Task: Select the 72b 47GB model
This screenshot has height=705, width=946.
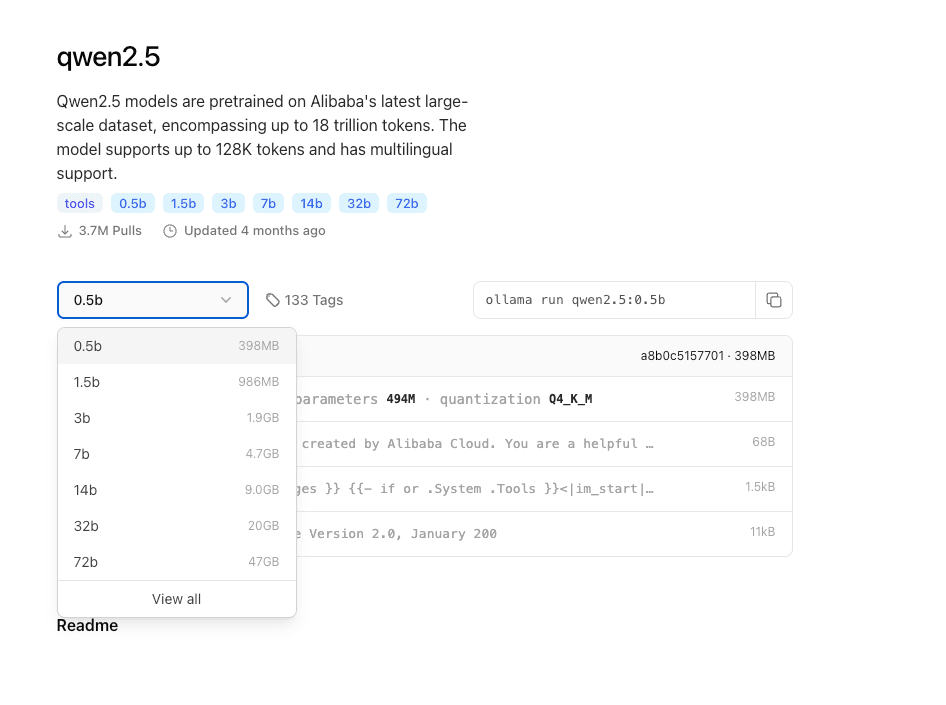Action: coord(177,562)
